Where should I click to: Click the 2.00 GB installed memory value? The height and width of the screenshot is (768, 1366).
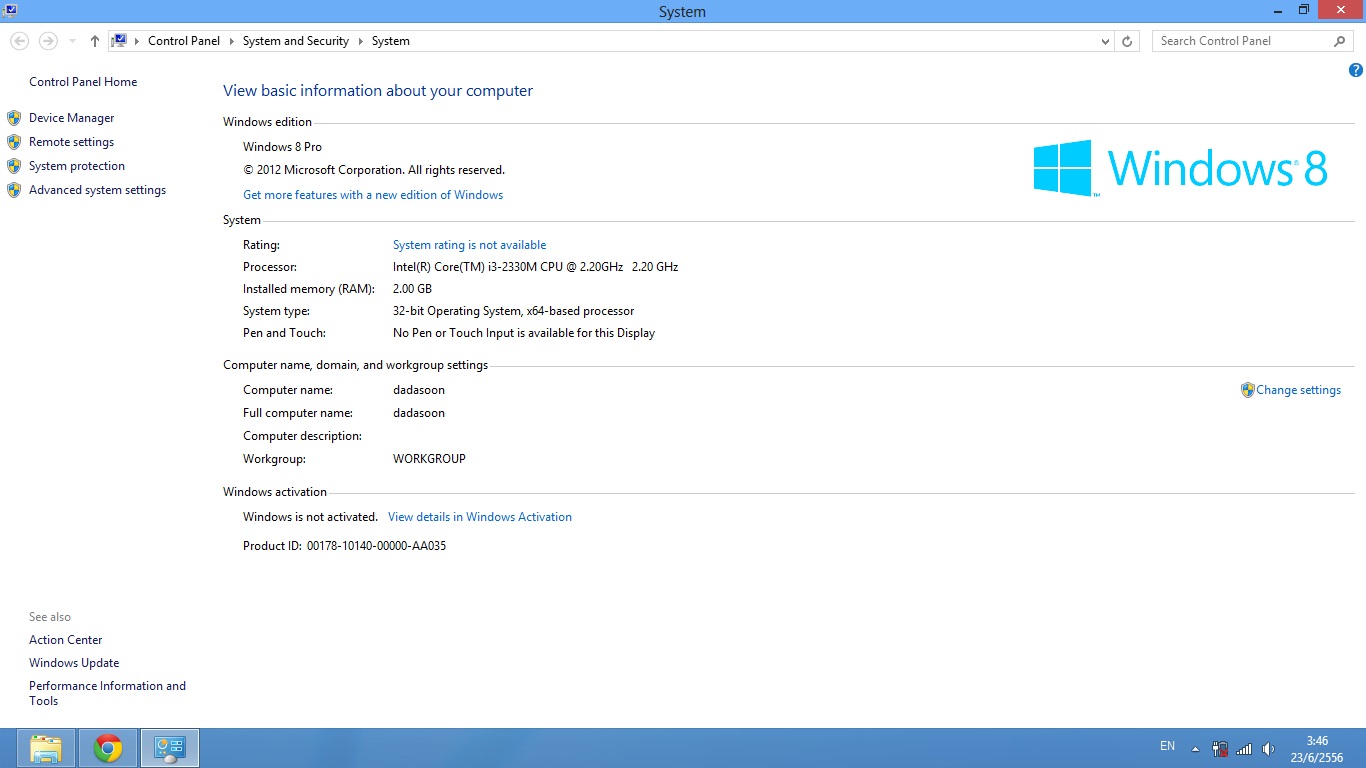tap(413, 289)
